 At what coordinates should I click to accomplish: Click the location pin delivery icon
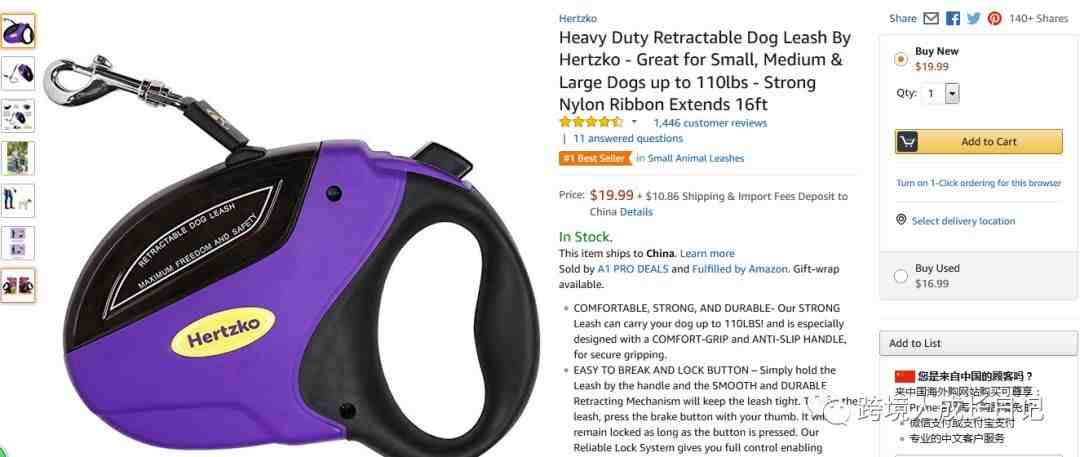[x=901, y=220]
